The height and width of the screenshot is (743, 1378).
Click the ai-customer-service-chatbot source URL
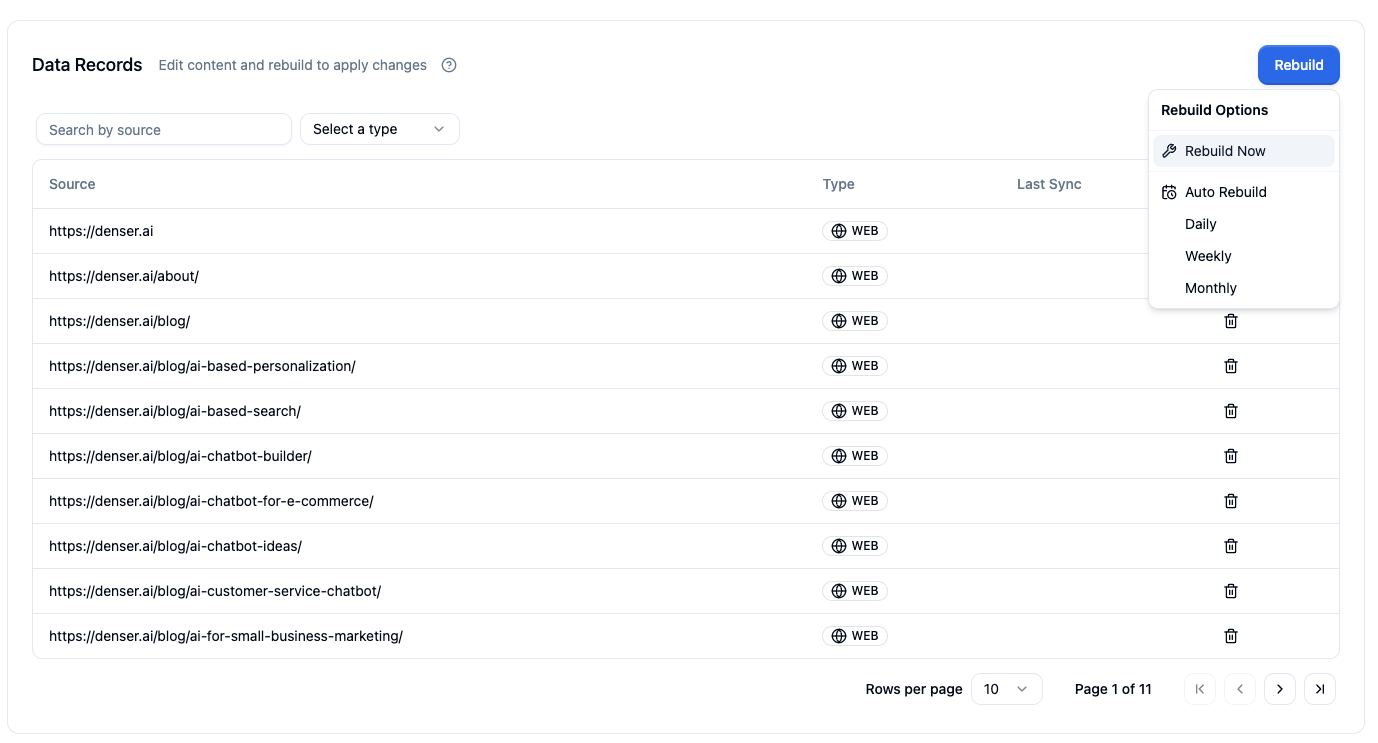215,591
